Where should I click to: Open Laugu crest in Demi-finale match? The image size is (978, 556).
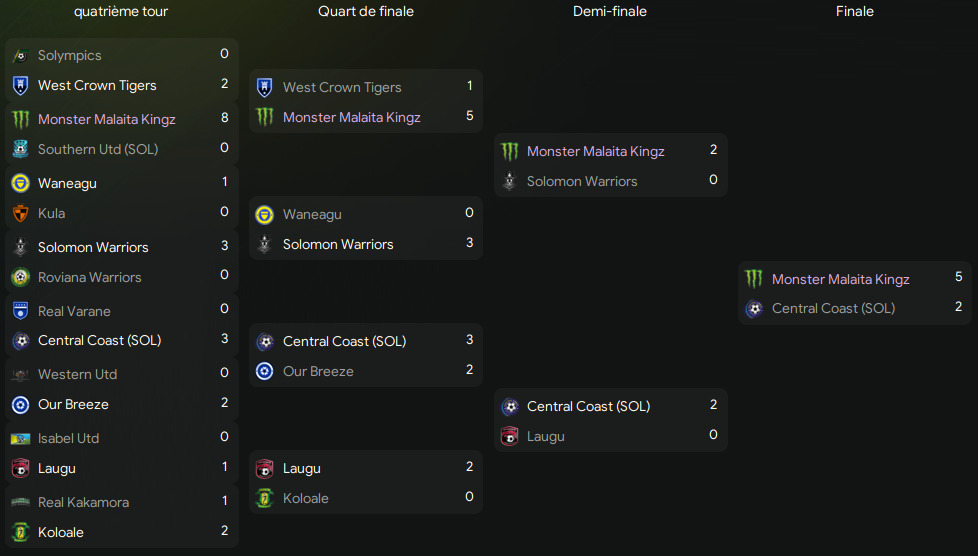510,436
